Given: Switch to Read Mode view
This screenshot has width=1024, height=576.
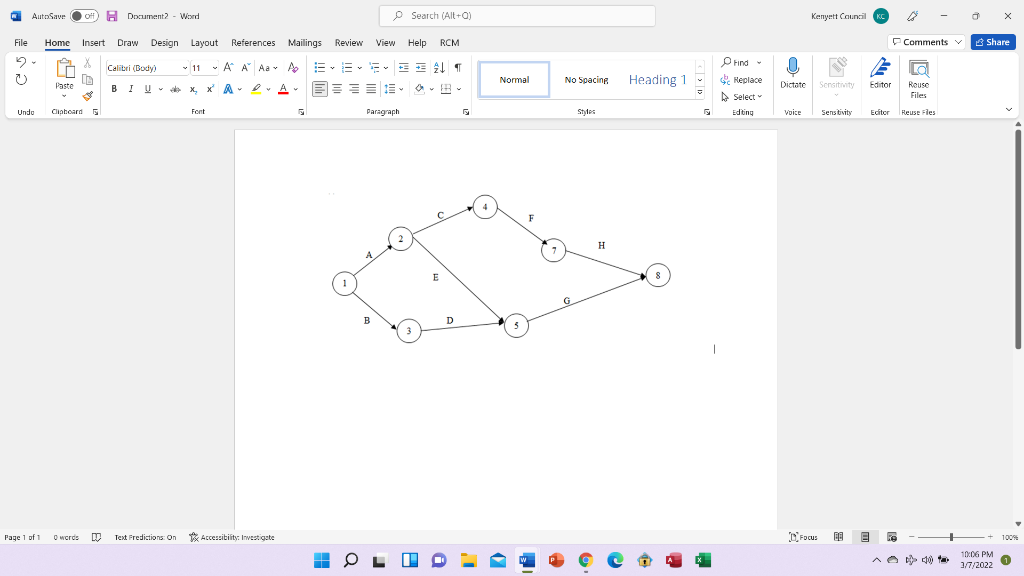Looking at the screenshot, I should [839, 537].
